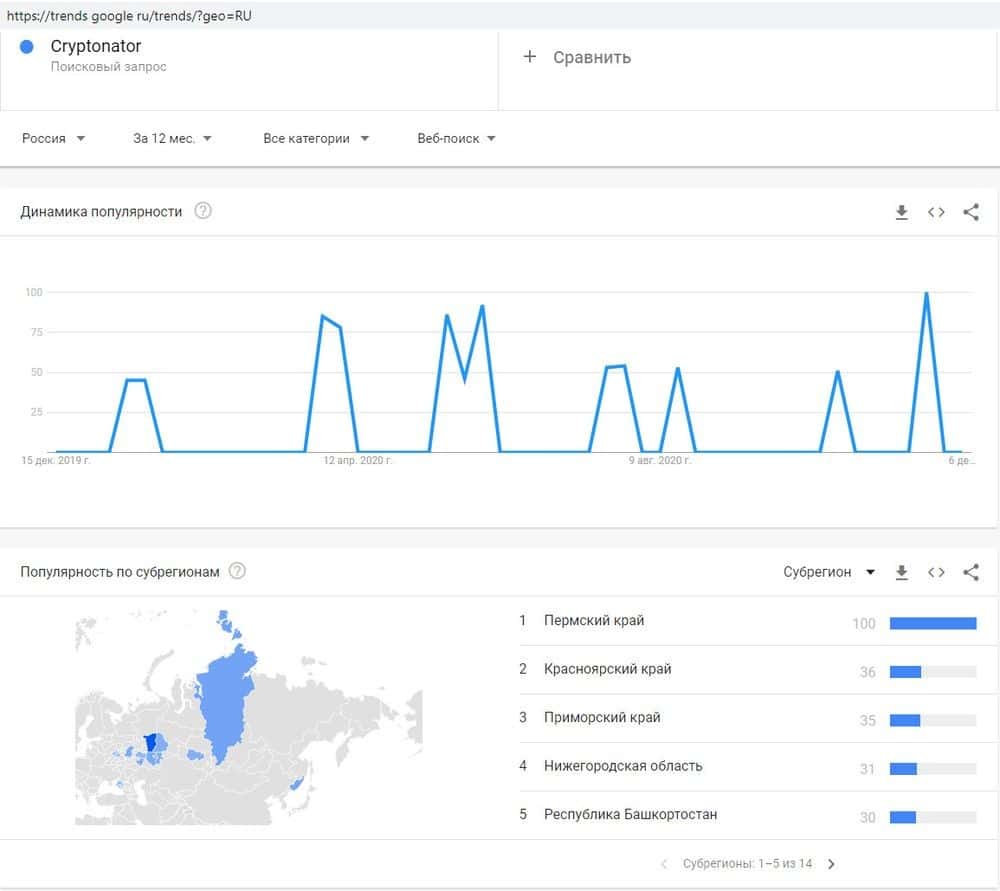Open help icon next to Динамика популярности
Image resolution: width=1000 pixels, height=891 pixels.
pyautogui.click(x=203, y=211)
